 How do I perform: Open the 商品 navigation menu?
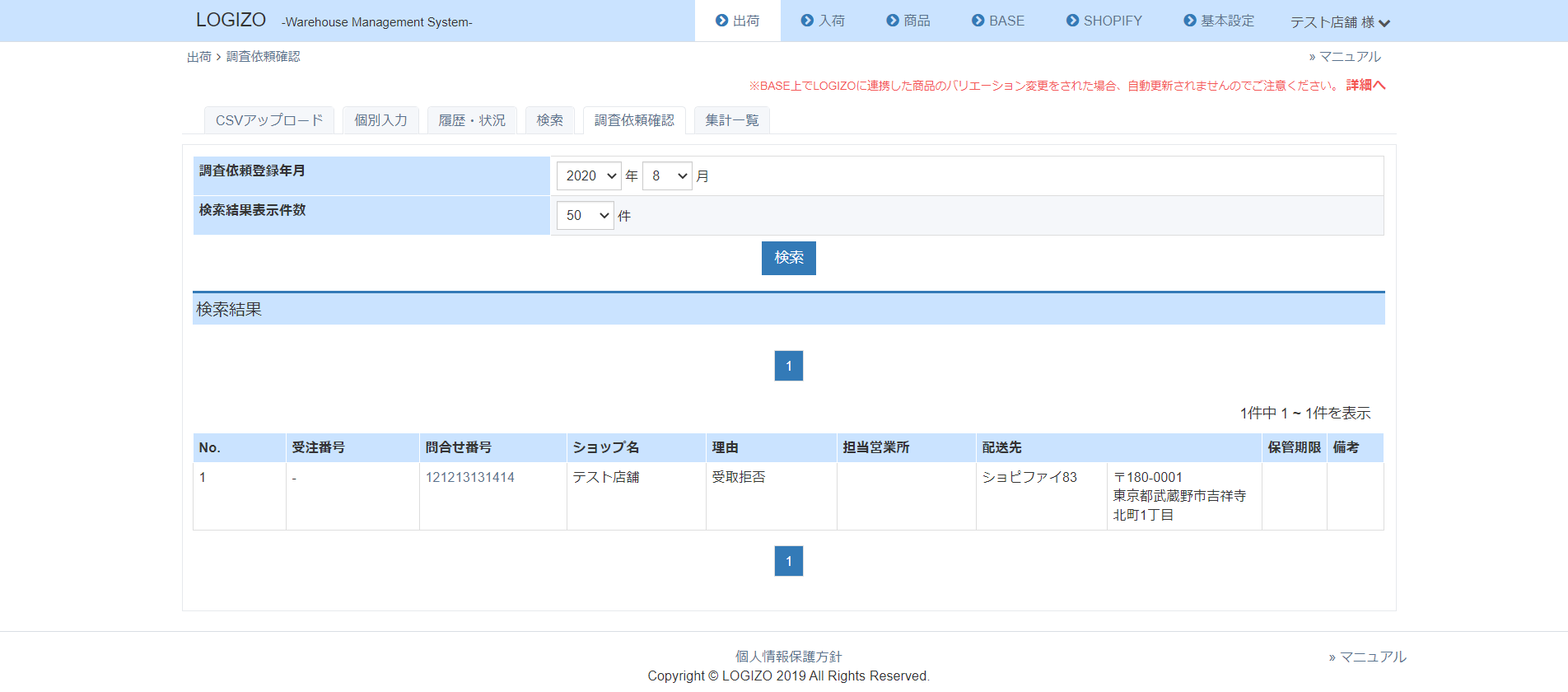(x=908, y=21)
